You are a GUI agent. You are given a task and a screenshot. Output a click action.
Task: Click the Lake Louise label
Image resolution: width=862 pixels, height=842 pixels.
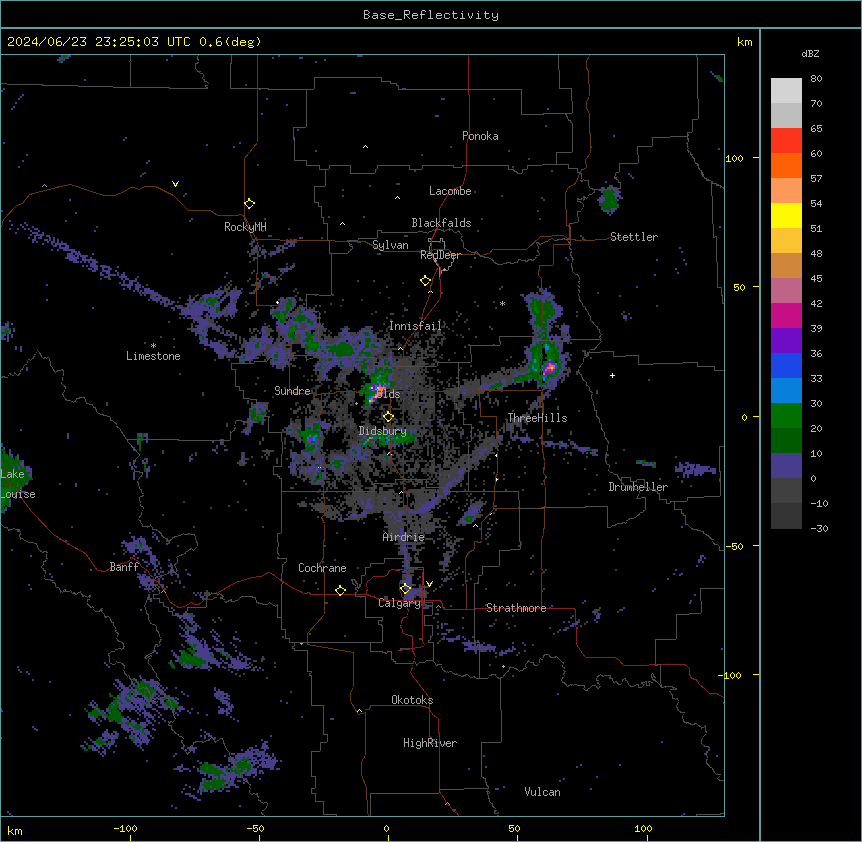(x=18, y=484)
